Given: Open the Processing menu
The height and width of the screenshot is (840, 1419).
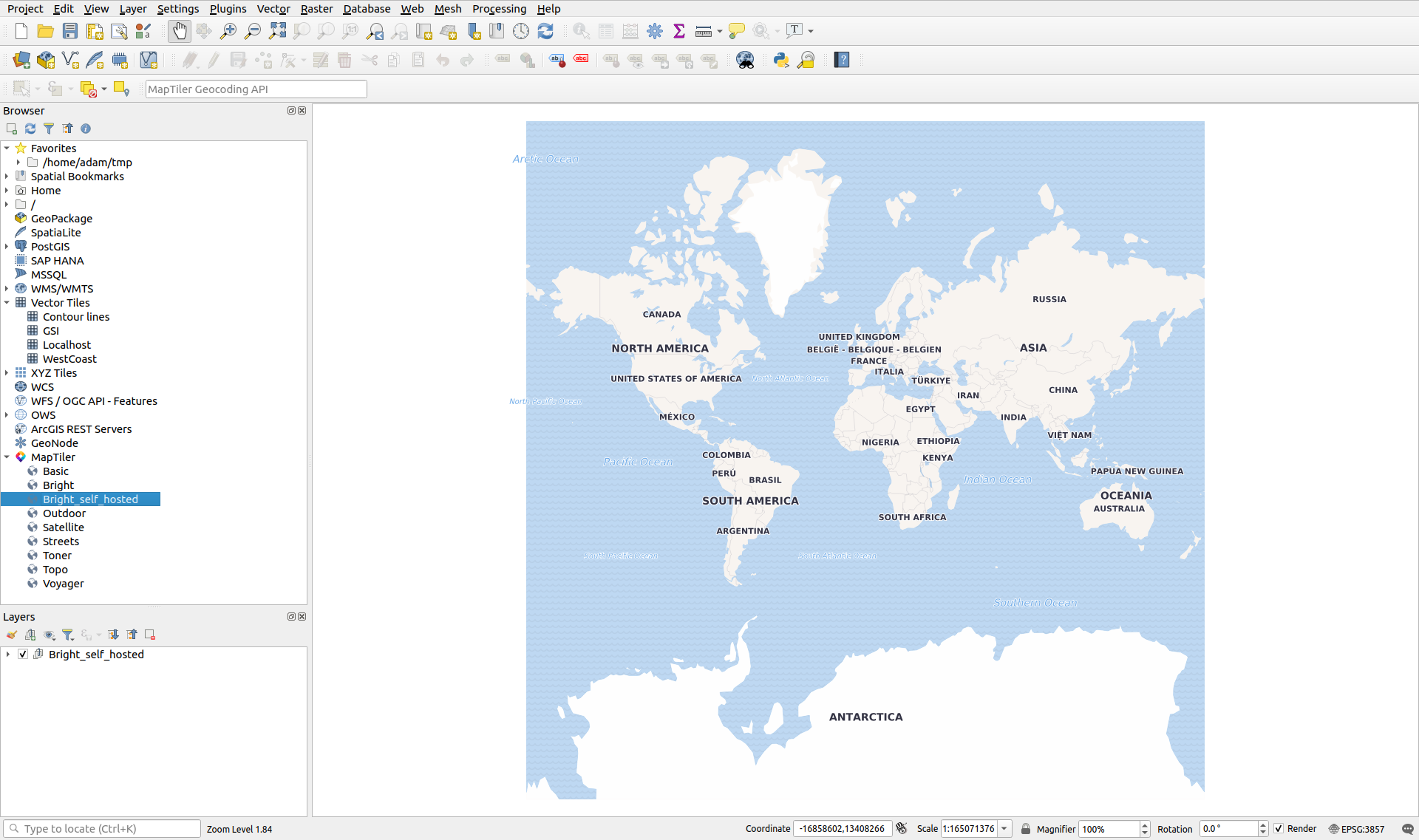Looking at the screenshot, I should [499, 9].
